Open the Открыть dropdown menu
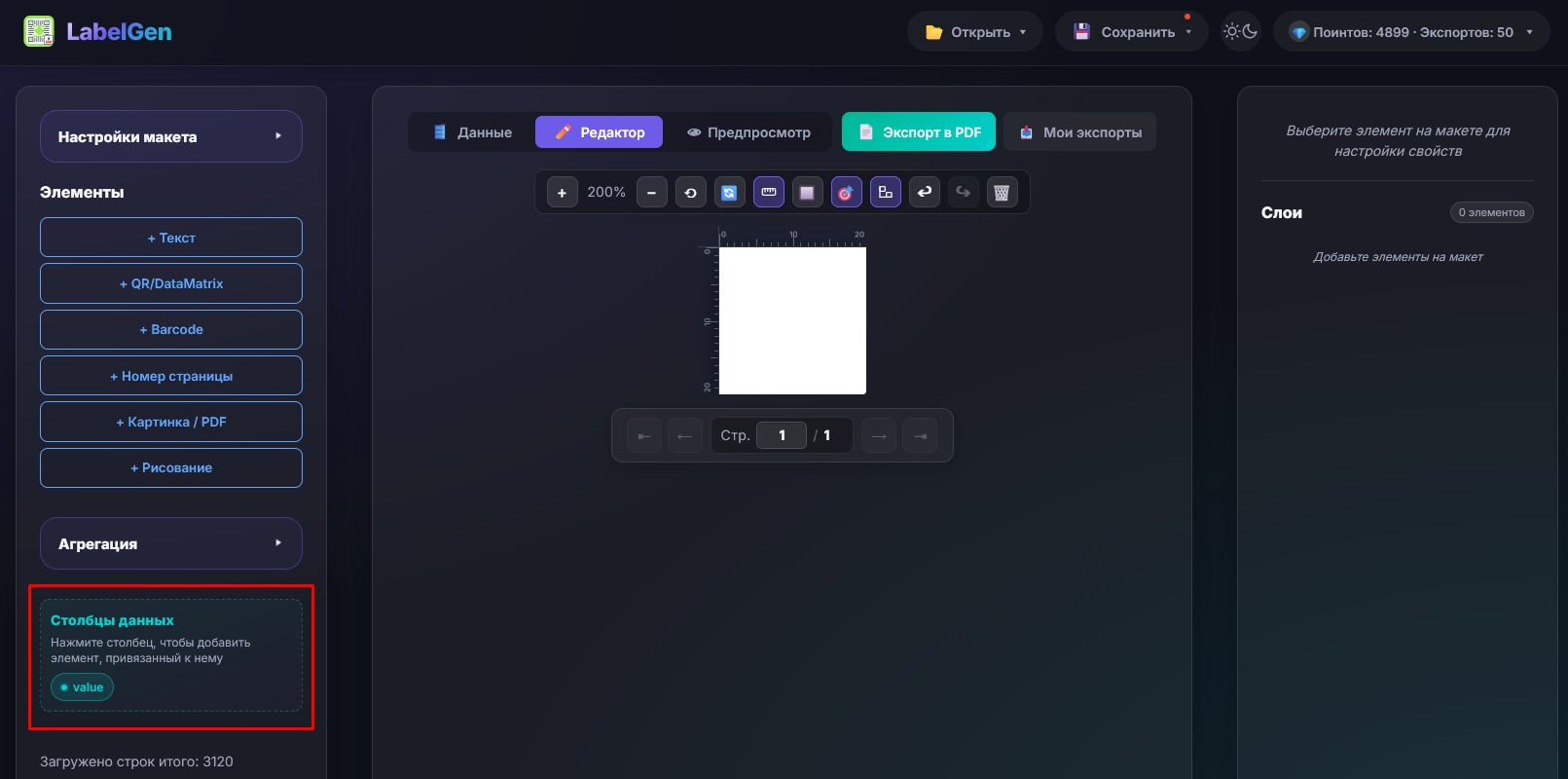The width and height of the screenshot is (1568, 779). click(975, 32)
